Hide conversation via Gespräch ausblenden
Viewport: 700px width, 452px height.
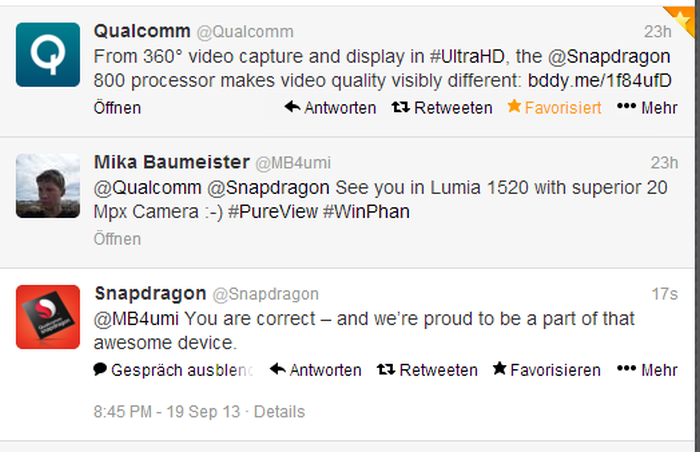[x=173, y=370]
